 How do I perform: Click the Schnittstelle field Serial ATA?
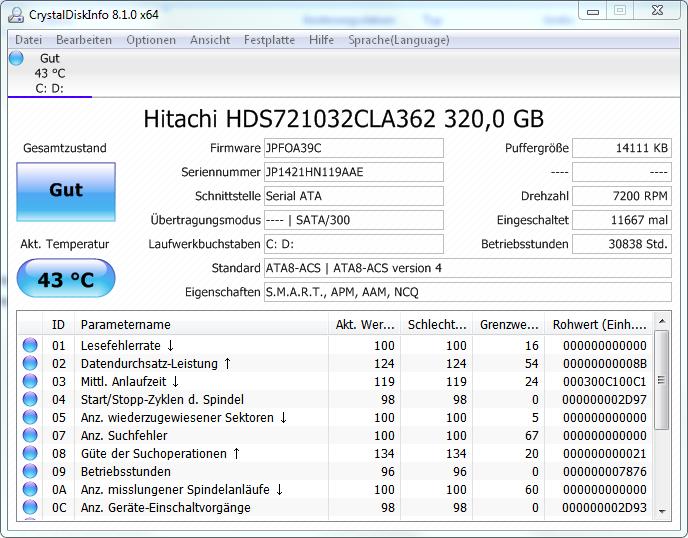point(354,196)
